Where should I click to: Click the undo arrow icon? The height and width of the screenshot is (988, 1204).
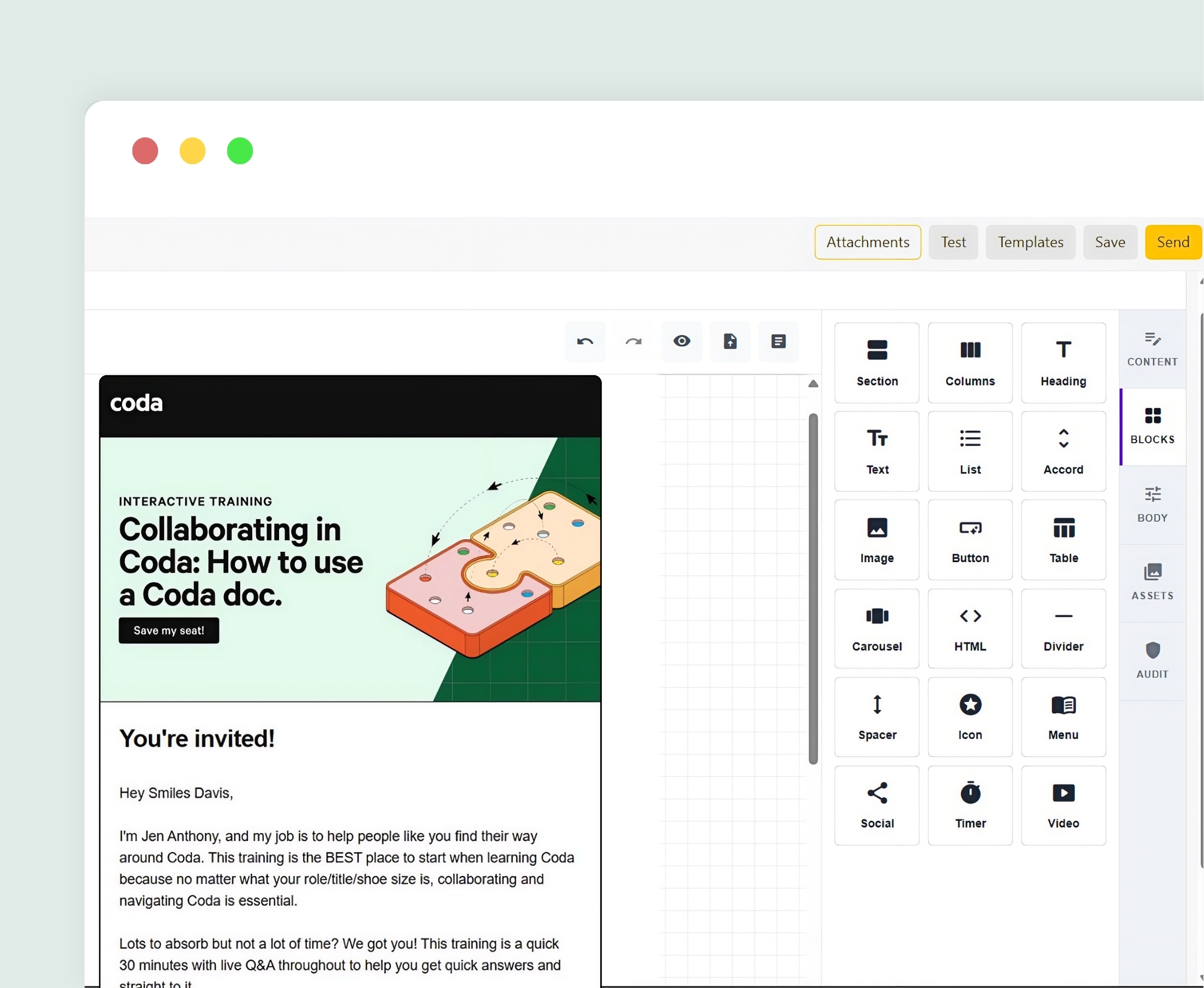[x=585, y=341]
